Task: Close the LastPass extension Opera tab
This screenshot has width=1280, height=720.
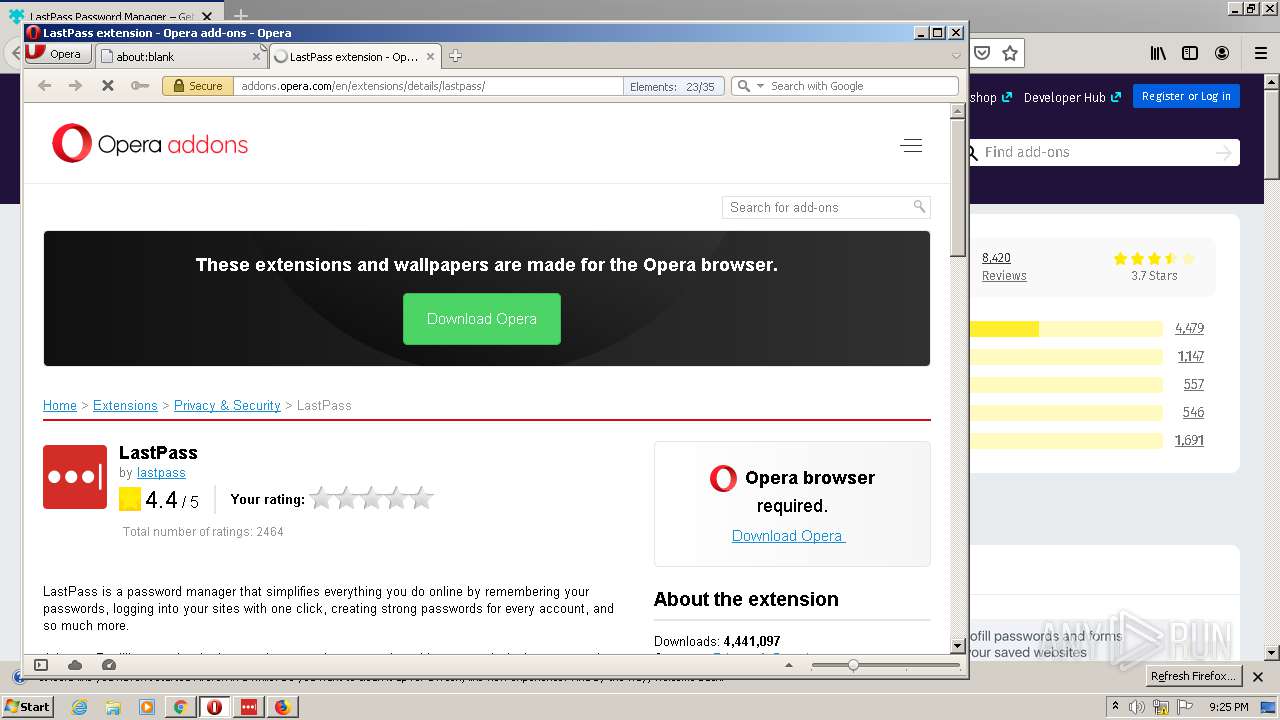Action: [431, 57]
